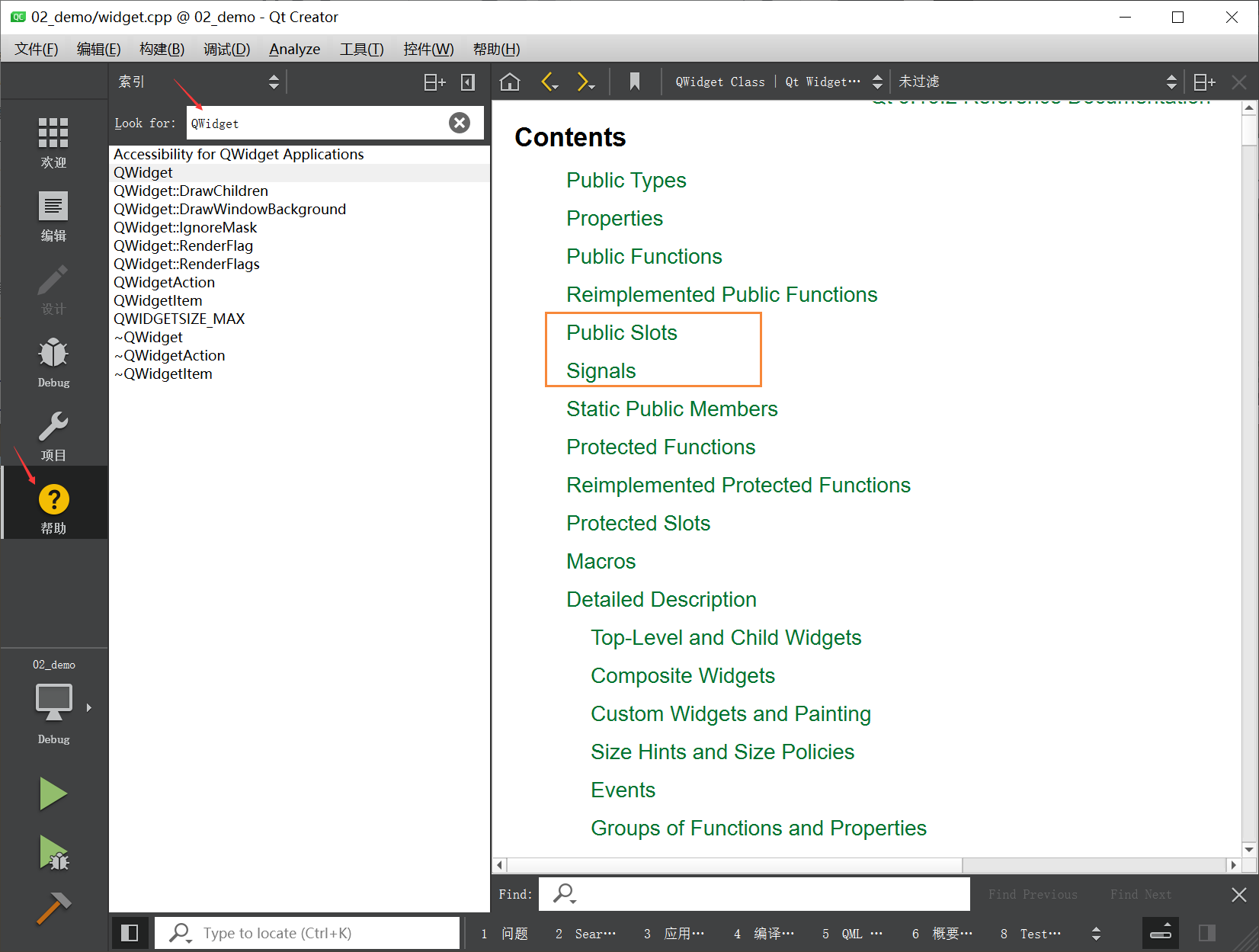1259x952 pixels.
Task: Click the help page vertical scrollbar
Action: [1248, 479]
